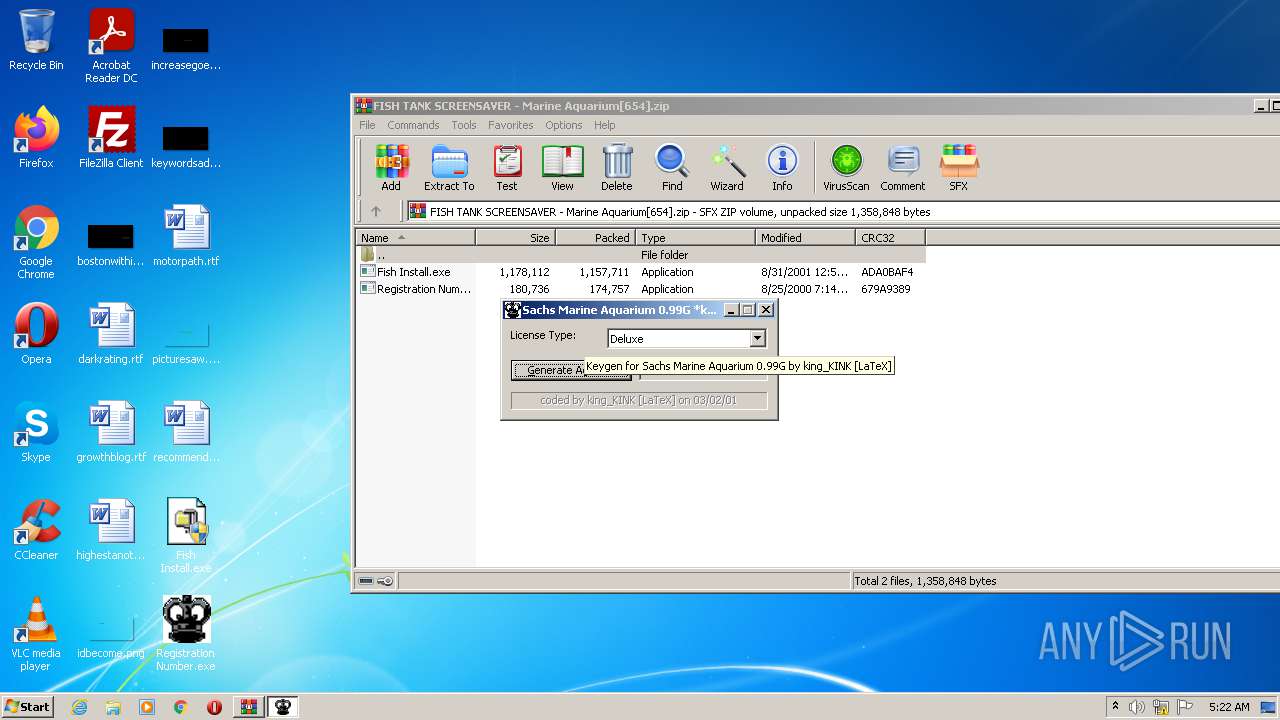The width and height of the screenshot is (1280, 720).
Task: Open Opera desktop shortcut
Action: click(x=36, y=334)
